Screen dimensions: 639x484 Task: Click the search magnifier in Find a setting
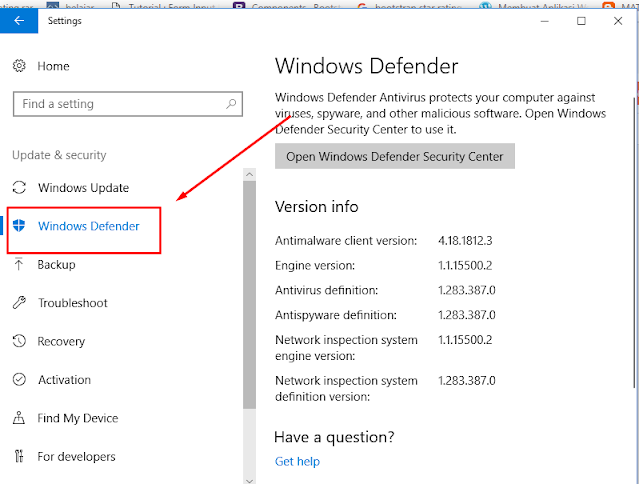click(x=231, y=104)
